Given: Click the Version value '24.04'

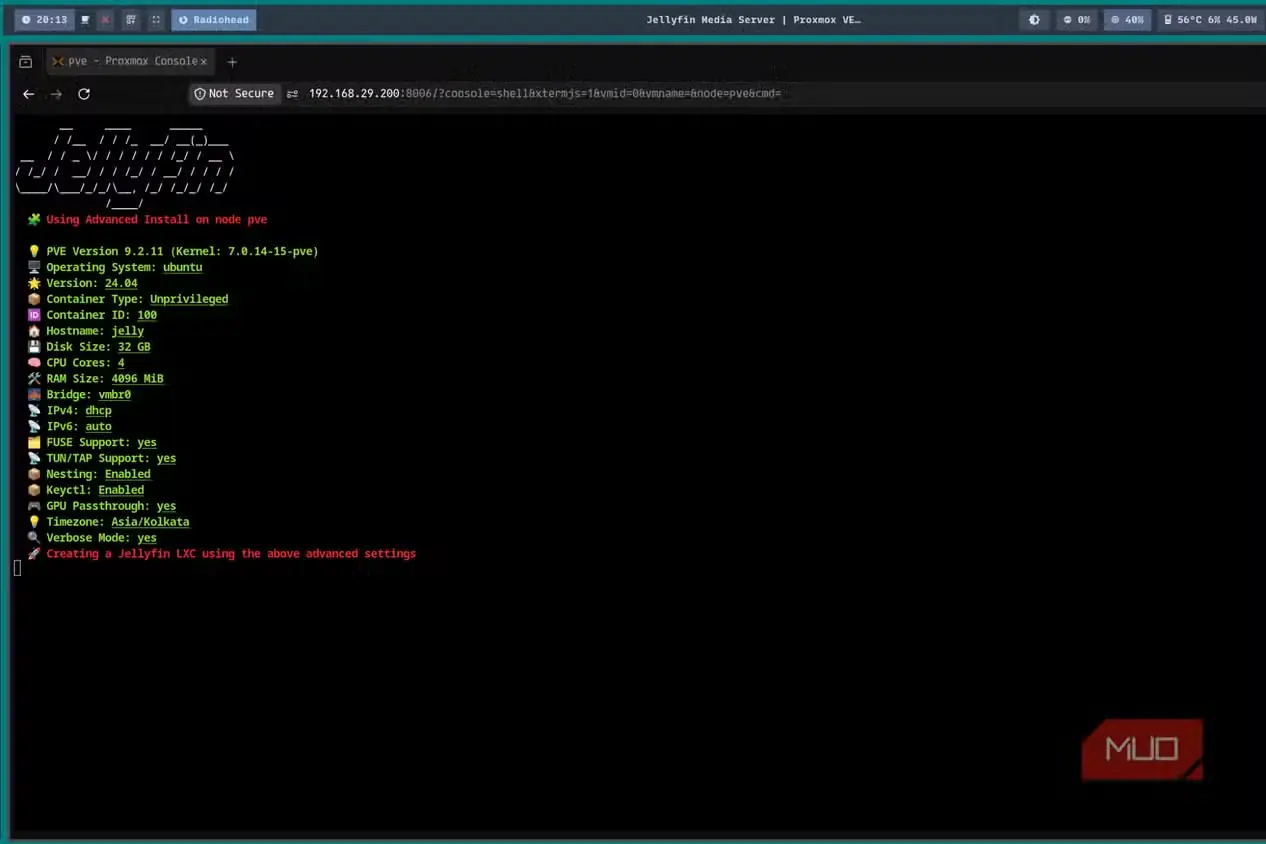Looking at the screenshot, I should [121, 283].
